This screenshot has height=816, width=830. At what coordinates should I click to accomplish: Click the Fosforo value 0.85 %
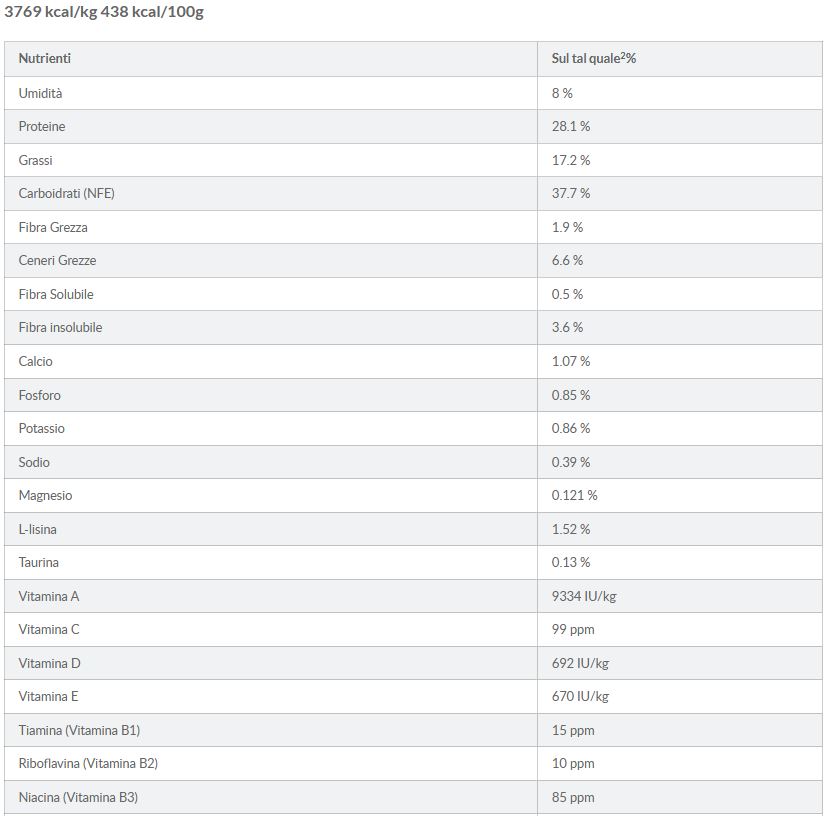(571, 395)
